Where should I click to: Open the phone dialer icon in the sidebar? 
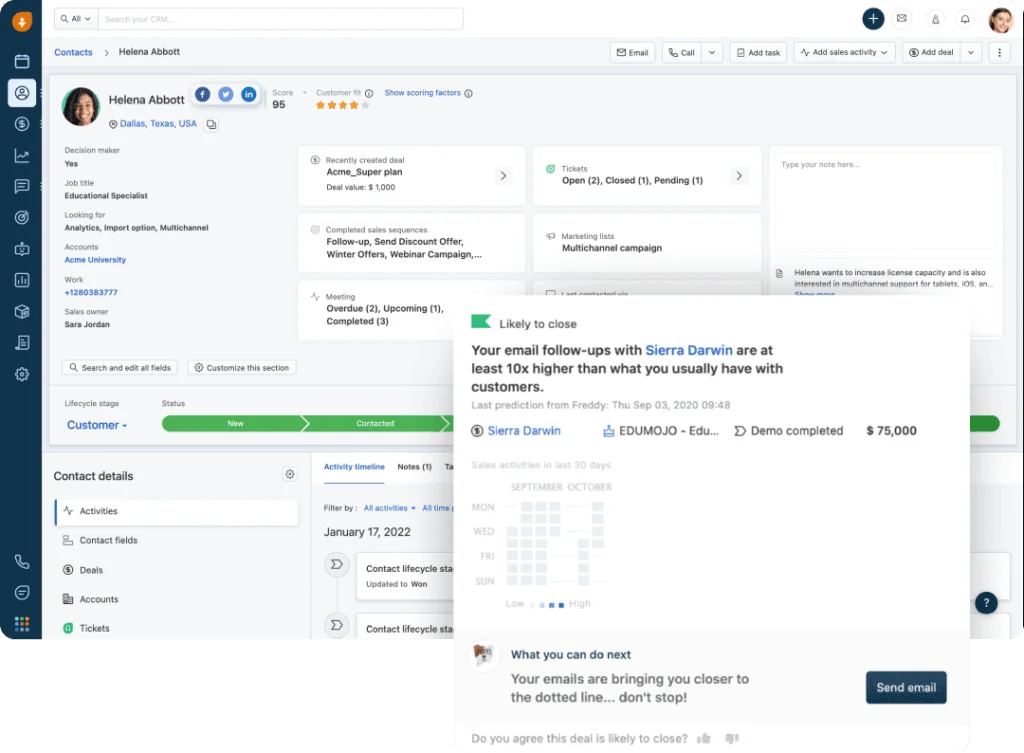coord(22,562)
